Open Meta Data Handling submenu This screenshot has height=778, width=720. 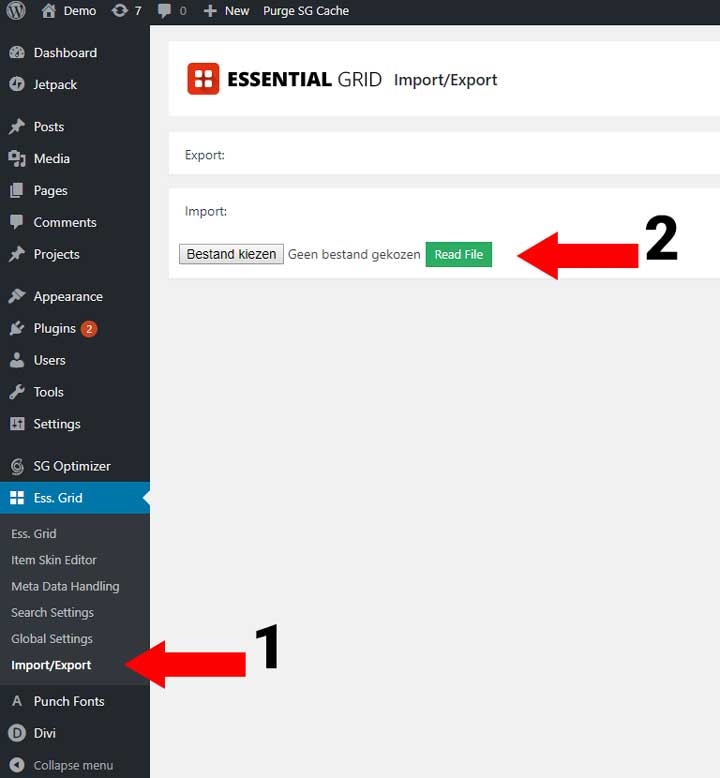pyautogui.click(x=65, y=586)
